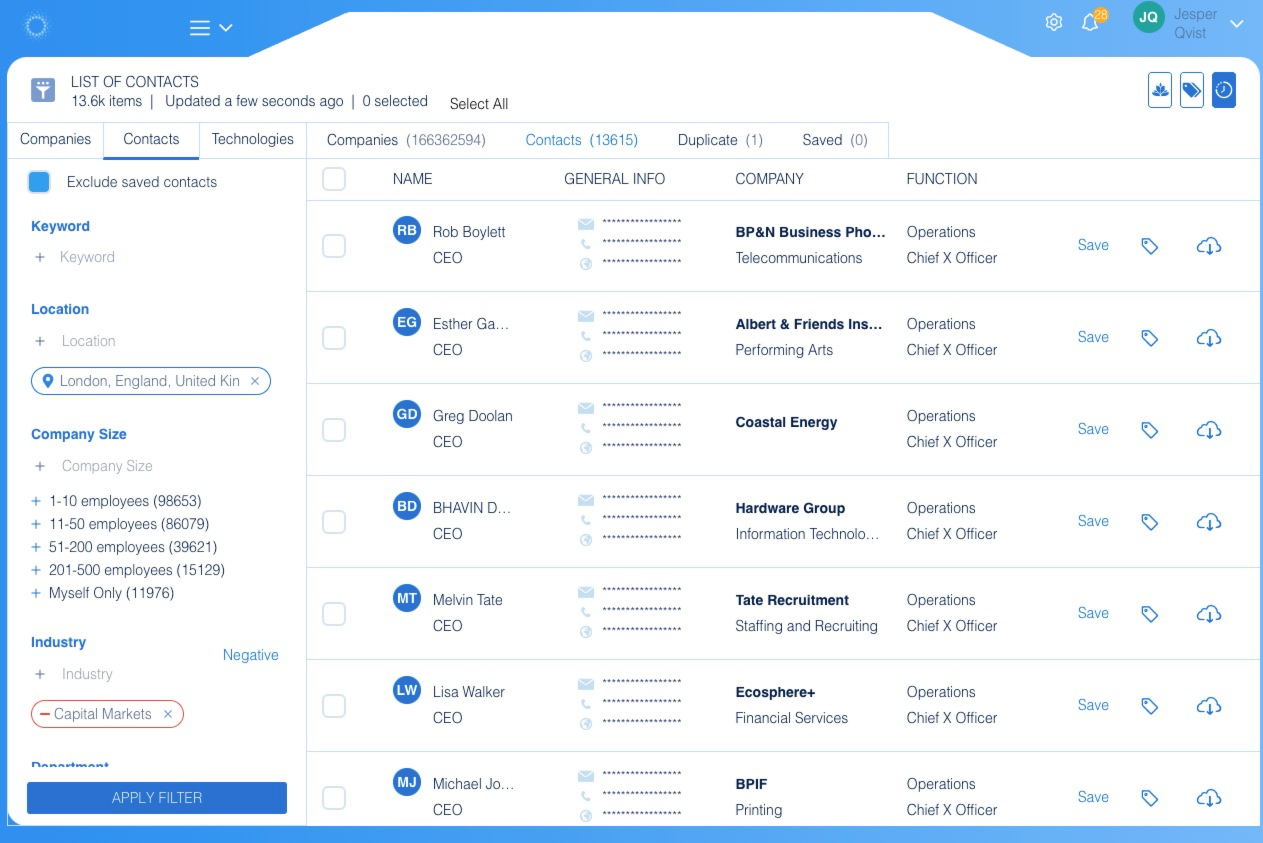This screenshot has height=843, width=1263.
Task: Click the cloud download icon for Greg Doolan
Action: click(x=1209, y=430)
